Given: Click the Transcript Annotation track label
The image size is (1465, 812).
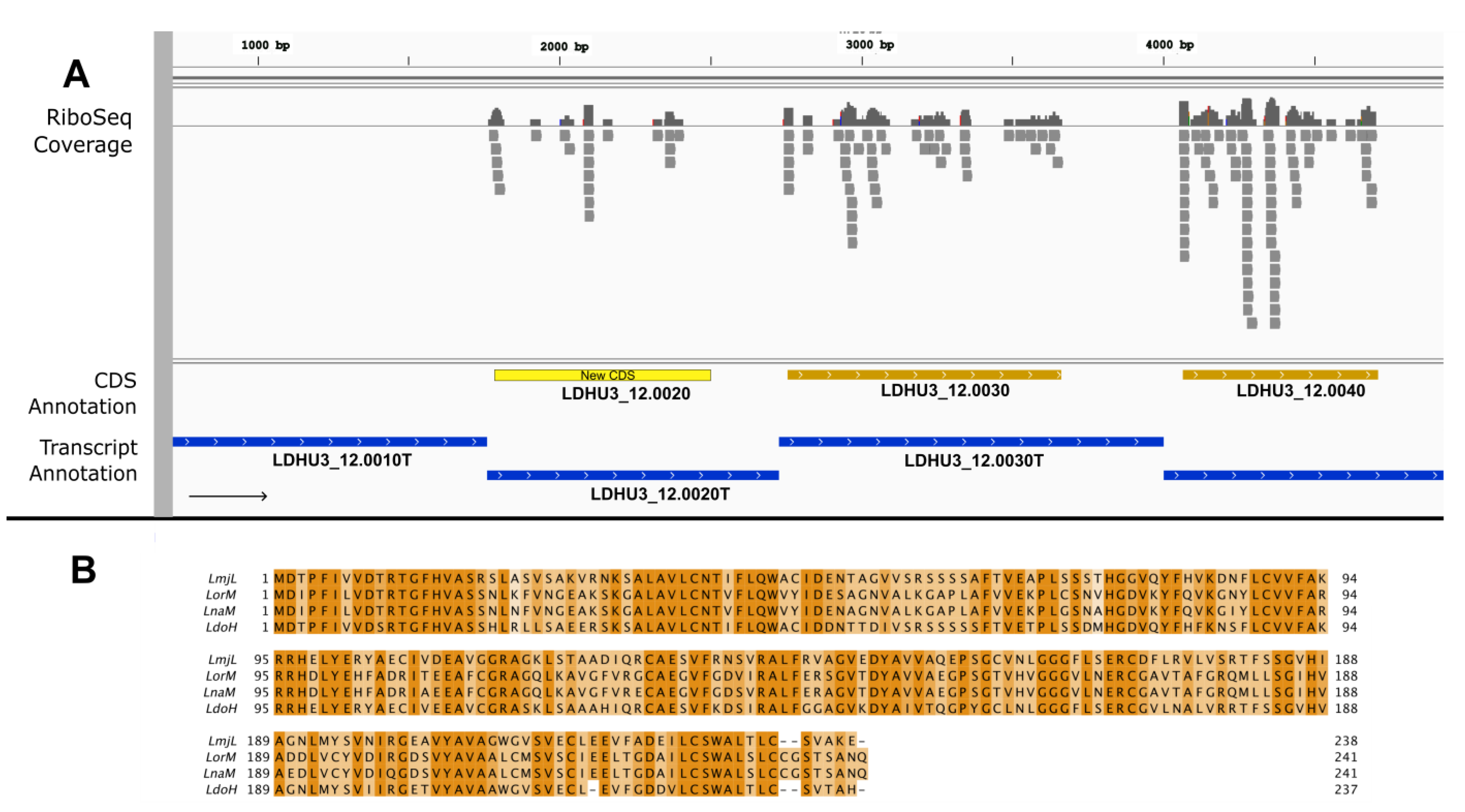Looking at the screenshot, I should [x=84, y=460].
